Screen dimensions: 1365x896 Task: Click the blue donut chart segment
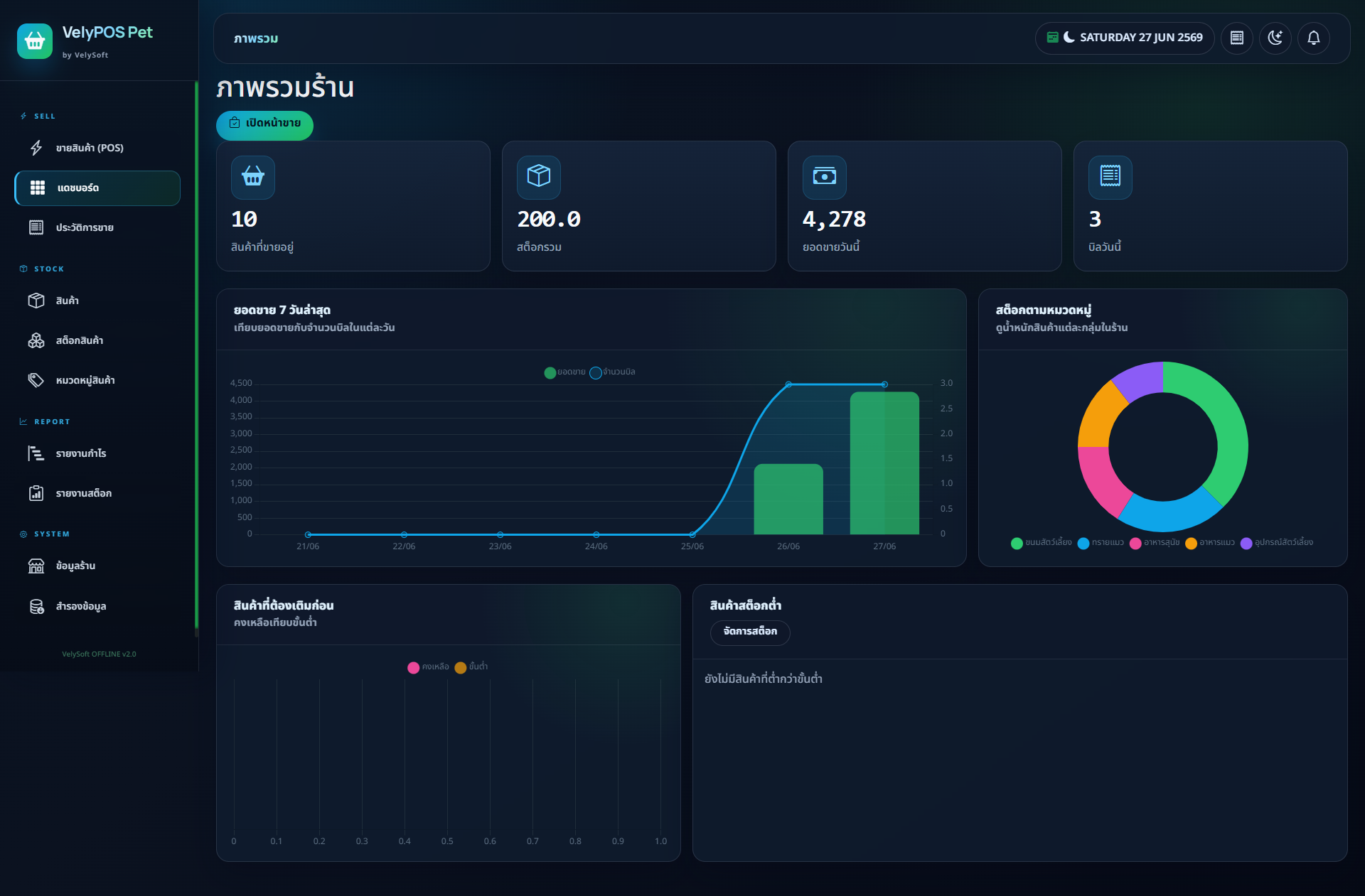coord(1169,517)
